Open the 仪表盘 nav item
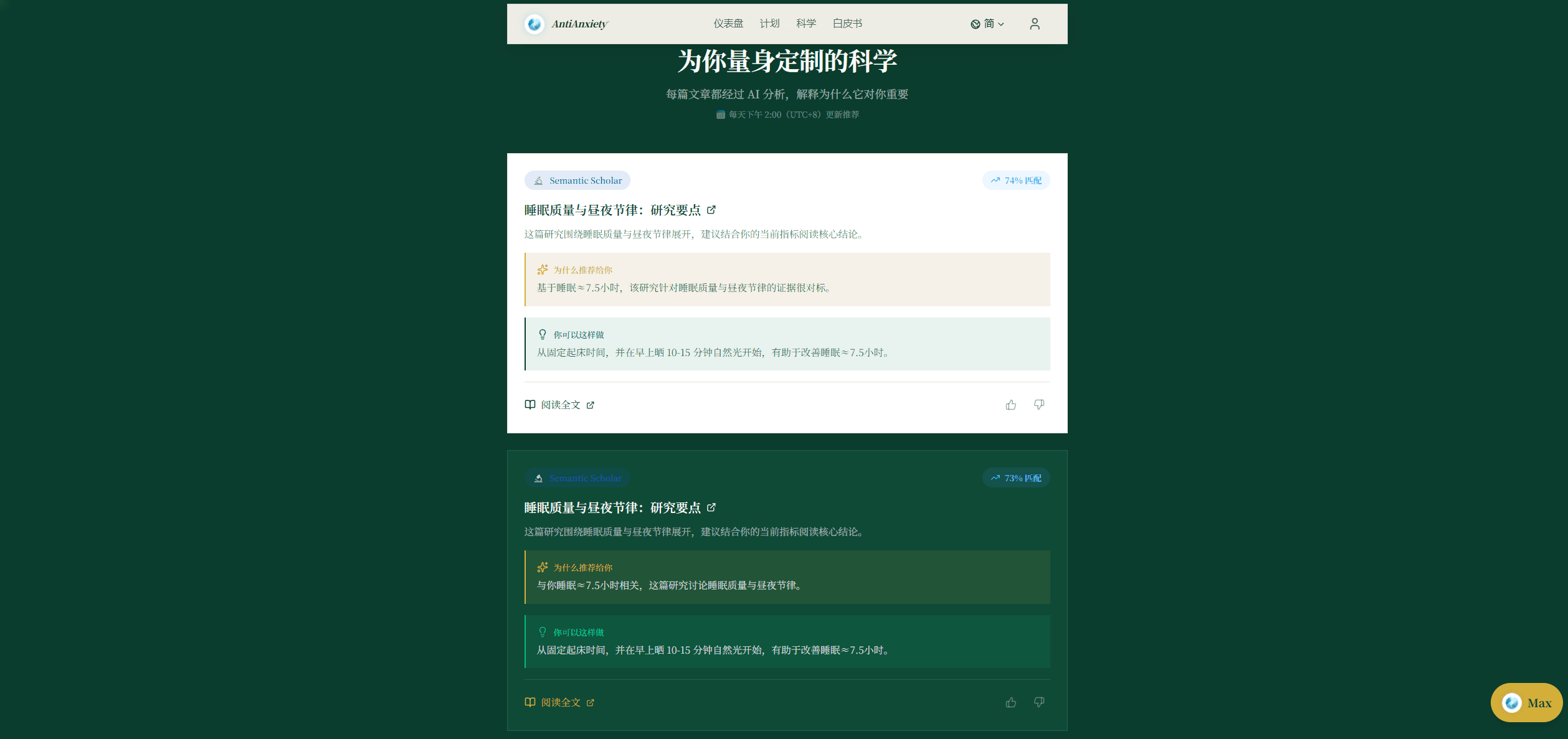 click(728, 24)
